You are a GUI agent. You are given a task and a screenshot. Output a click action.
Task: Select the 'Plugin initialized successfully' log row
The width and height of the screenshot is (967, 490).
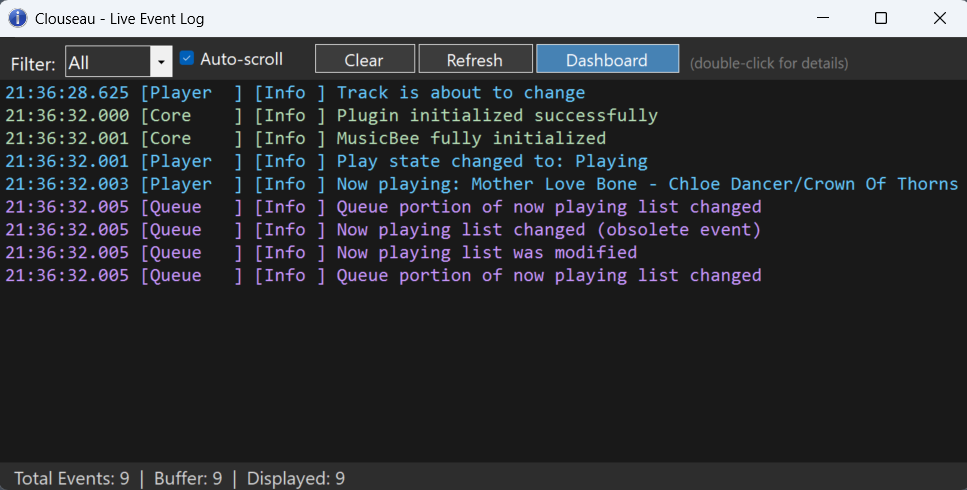[x=496, y=116]
